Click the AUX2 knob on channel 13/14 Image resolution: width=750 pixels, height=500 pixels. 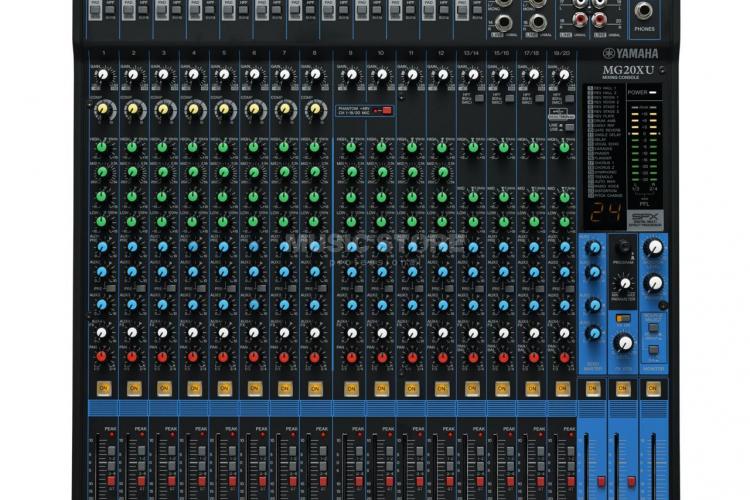[x=473, y=272]
